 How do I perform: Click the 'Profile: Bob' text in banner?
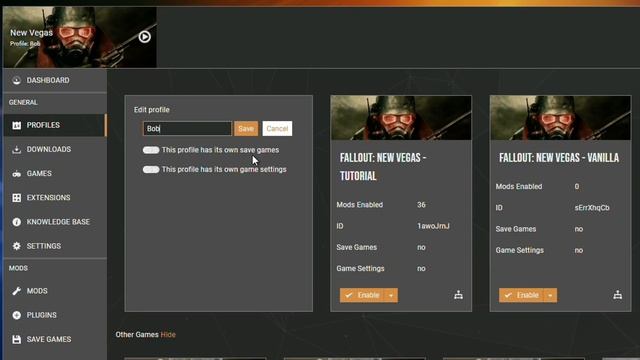[x=25, y=44]
